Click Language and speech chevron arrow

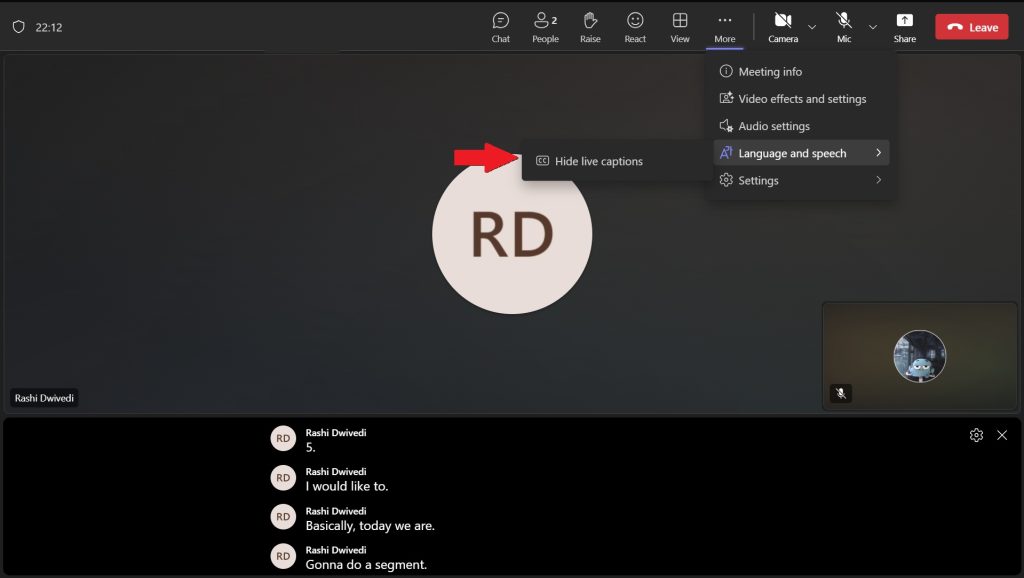[x=878, y=153]
